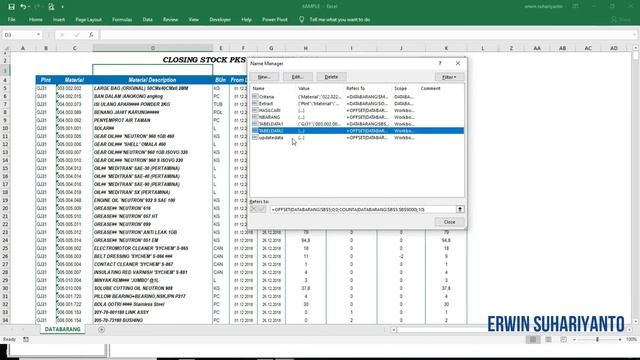This screenshot has width=640, height=360.
Task: Click the formula bar Cancel X icon
Action: [x=62, y=35]
